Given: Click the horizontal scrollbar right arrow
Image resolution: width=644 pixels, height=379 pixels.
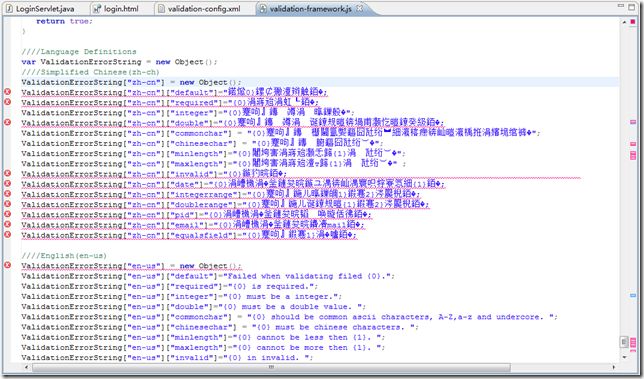Looking at the screenshot, I should point(614,367).
